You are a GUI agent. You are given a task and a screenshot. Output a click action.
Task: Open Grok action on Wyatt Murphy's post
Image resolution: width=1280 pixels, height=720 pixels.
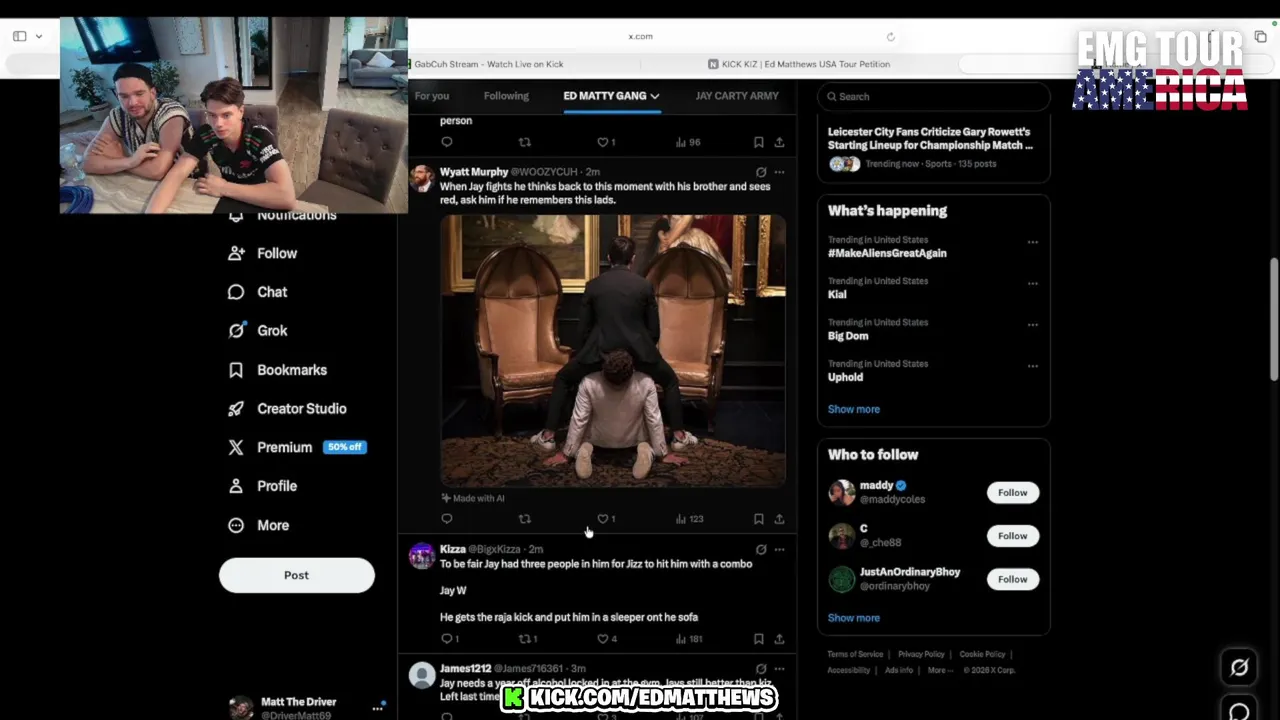point(761,172)
